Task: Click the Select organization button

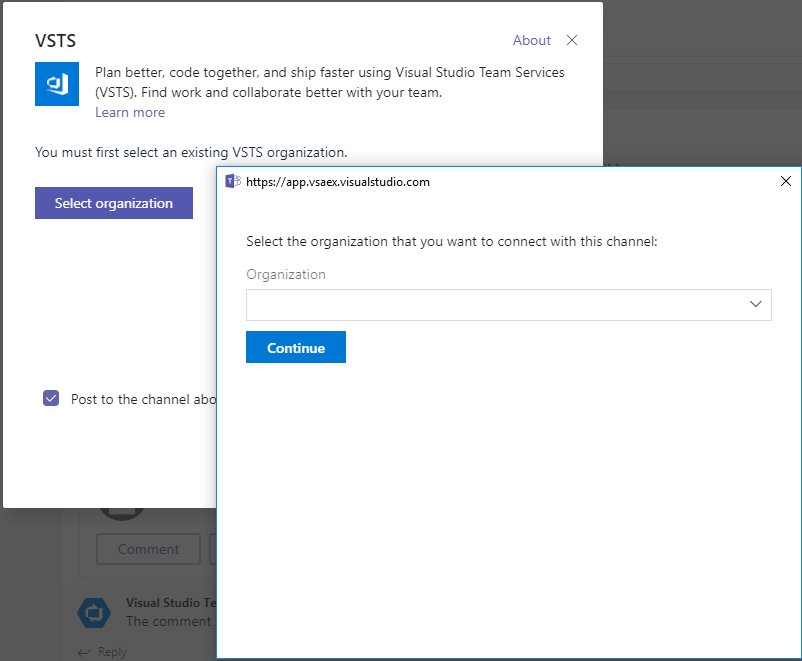Action: (x=114, y=203)
